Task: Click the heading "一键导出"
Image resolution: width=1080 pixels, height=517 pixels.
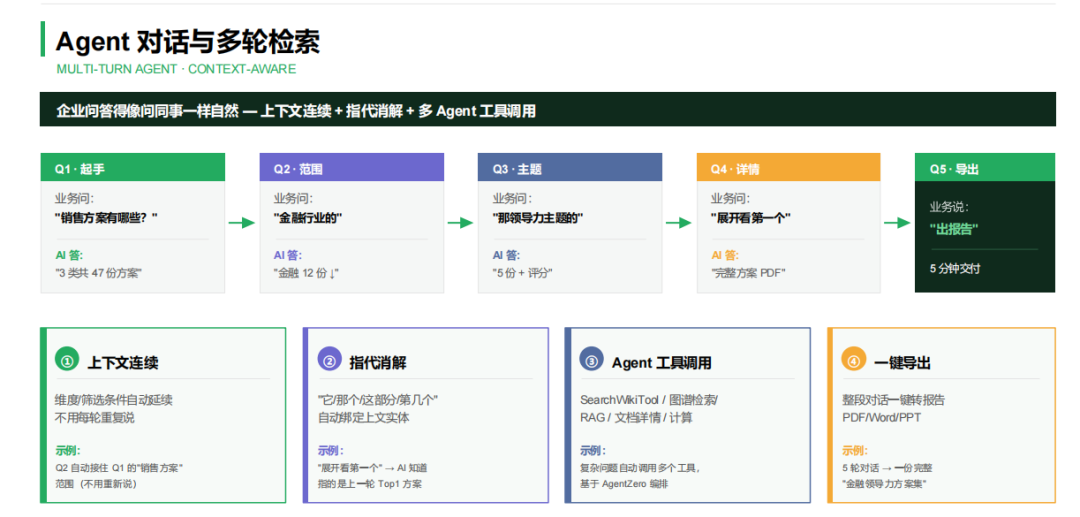Action: click(x=902, y=363)
